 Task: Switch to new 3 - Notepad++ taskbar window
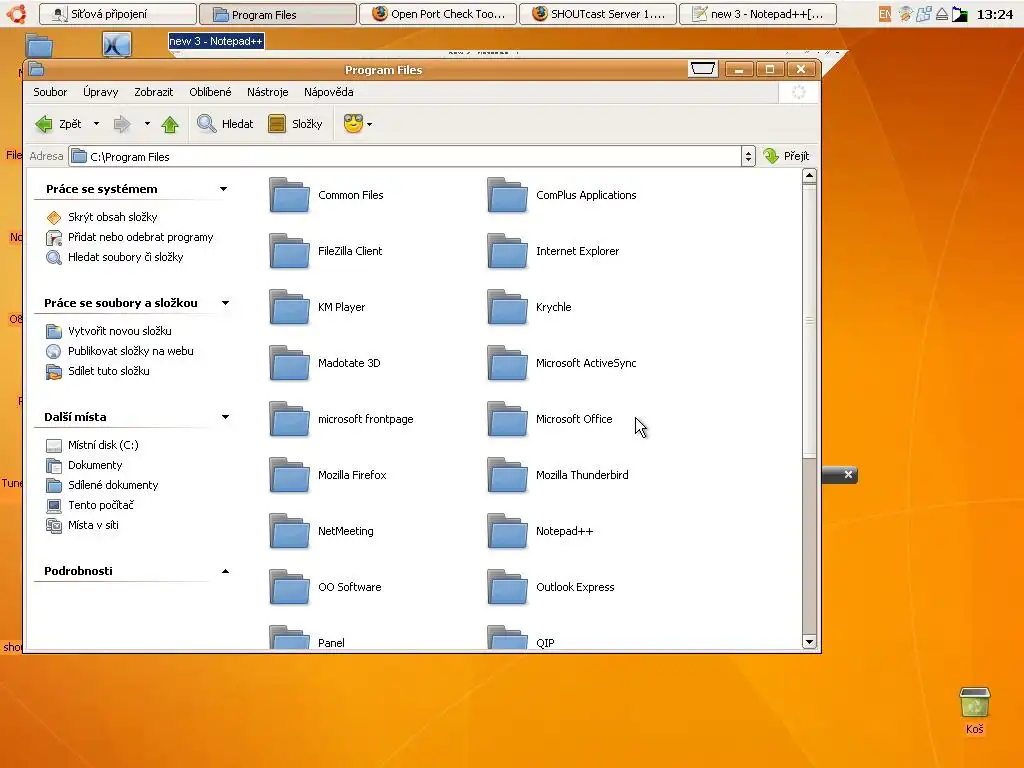pos(758,14)
